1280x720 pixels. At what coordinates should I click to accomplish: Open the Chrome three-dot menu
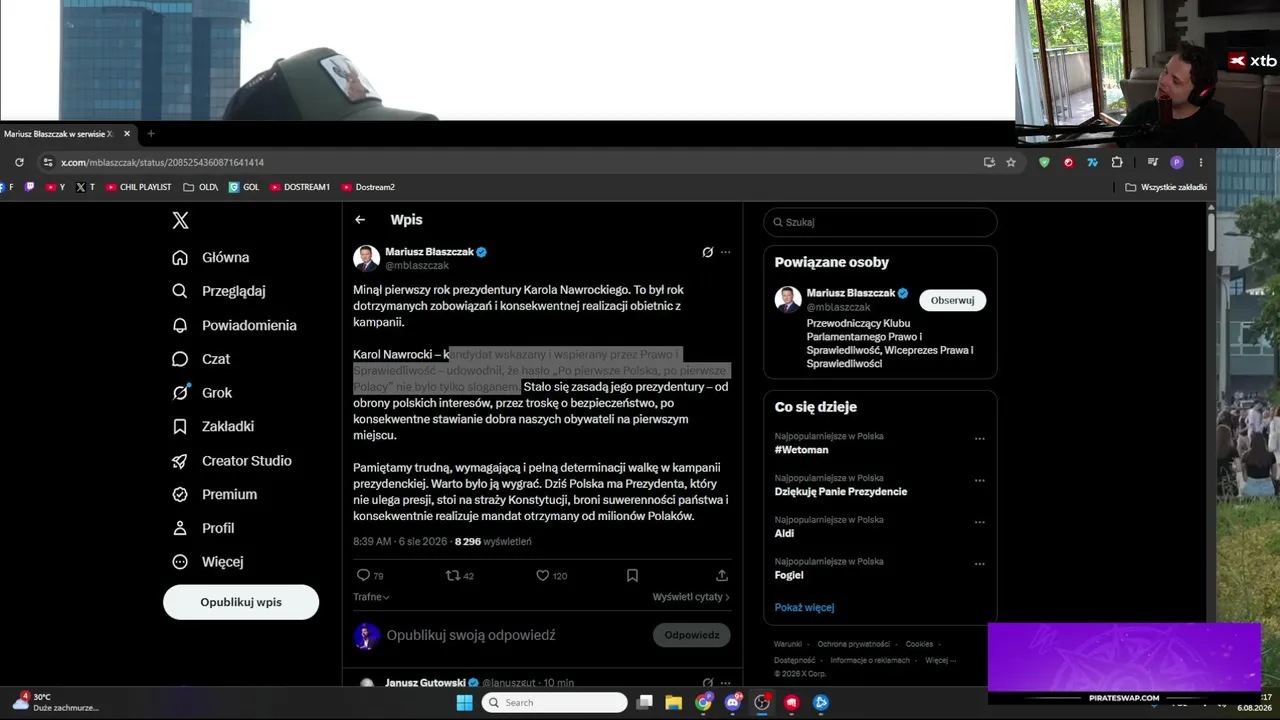pyautogui.click(x=1201, y=162)
